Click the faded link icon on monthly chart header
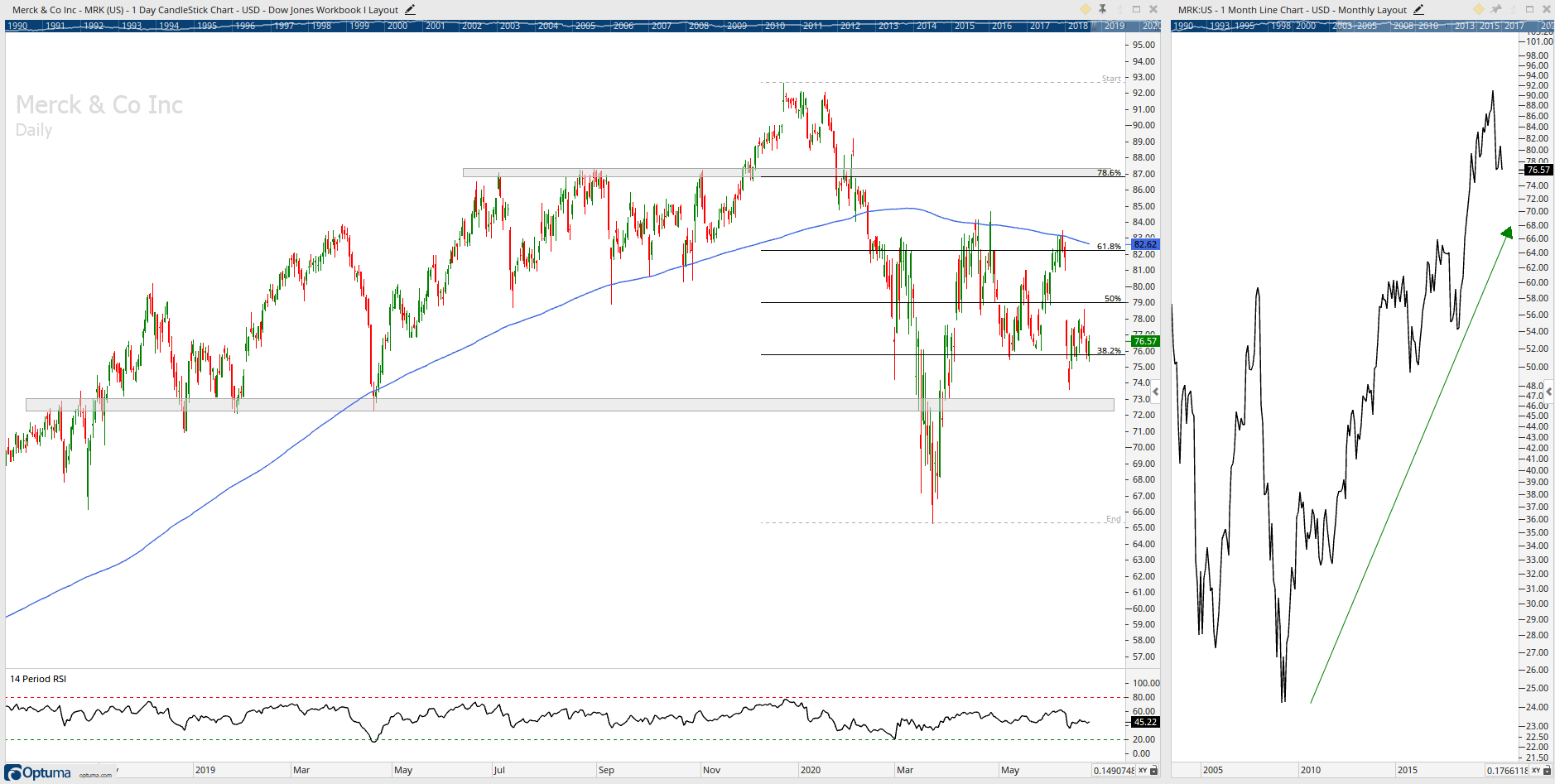 click(1513, 9)
